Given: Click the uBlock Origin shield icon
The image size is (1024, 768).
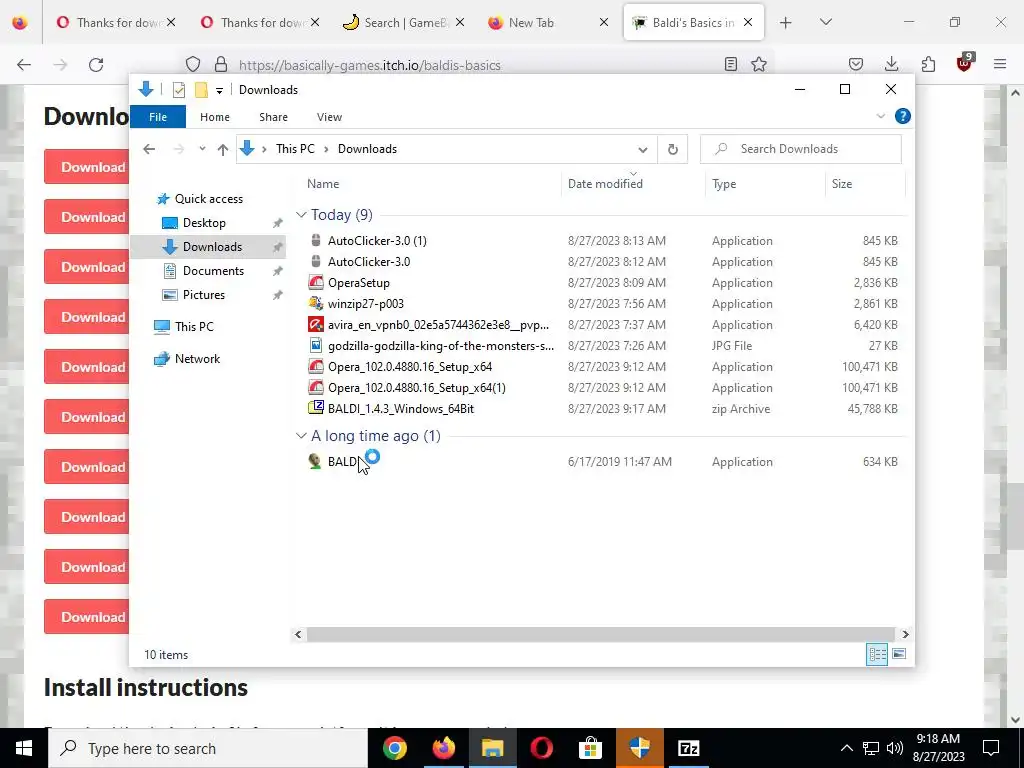Looking at the screenshot, I should coord(964,63).
